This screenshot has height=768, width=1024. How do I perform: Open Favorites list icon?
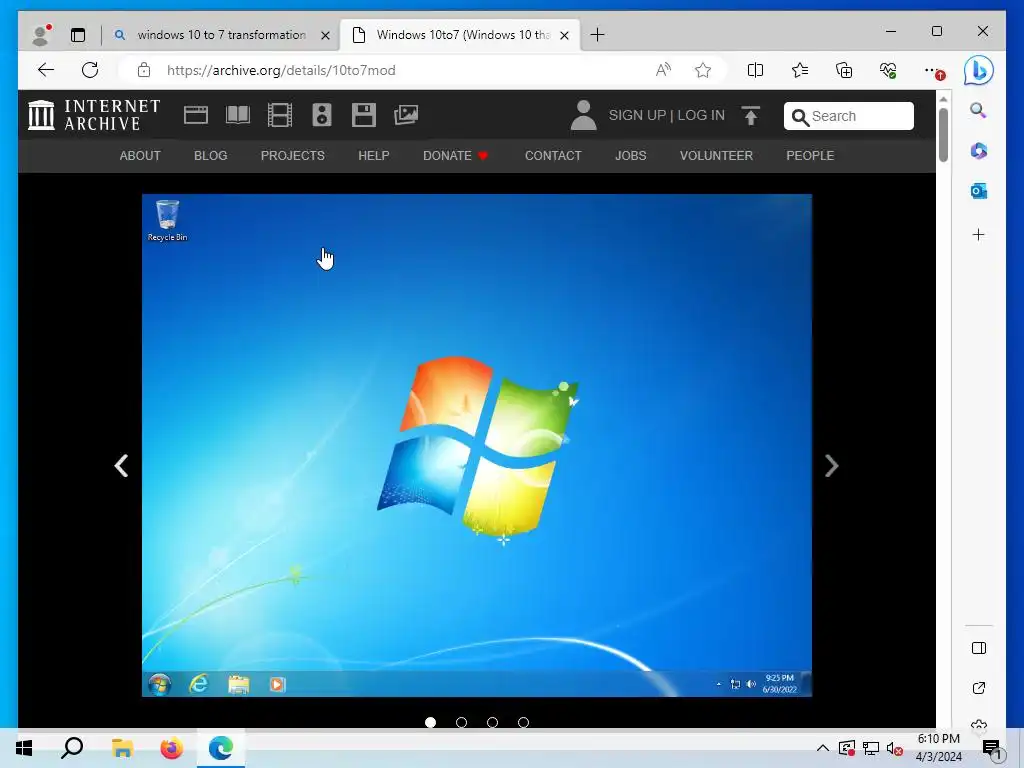pyautogui.click(x=799, y=70)
